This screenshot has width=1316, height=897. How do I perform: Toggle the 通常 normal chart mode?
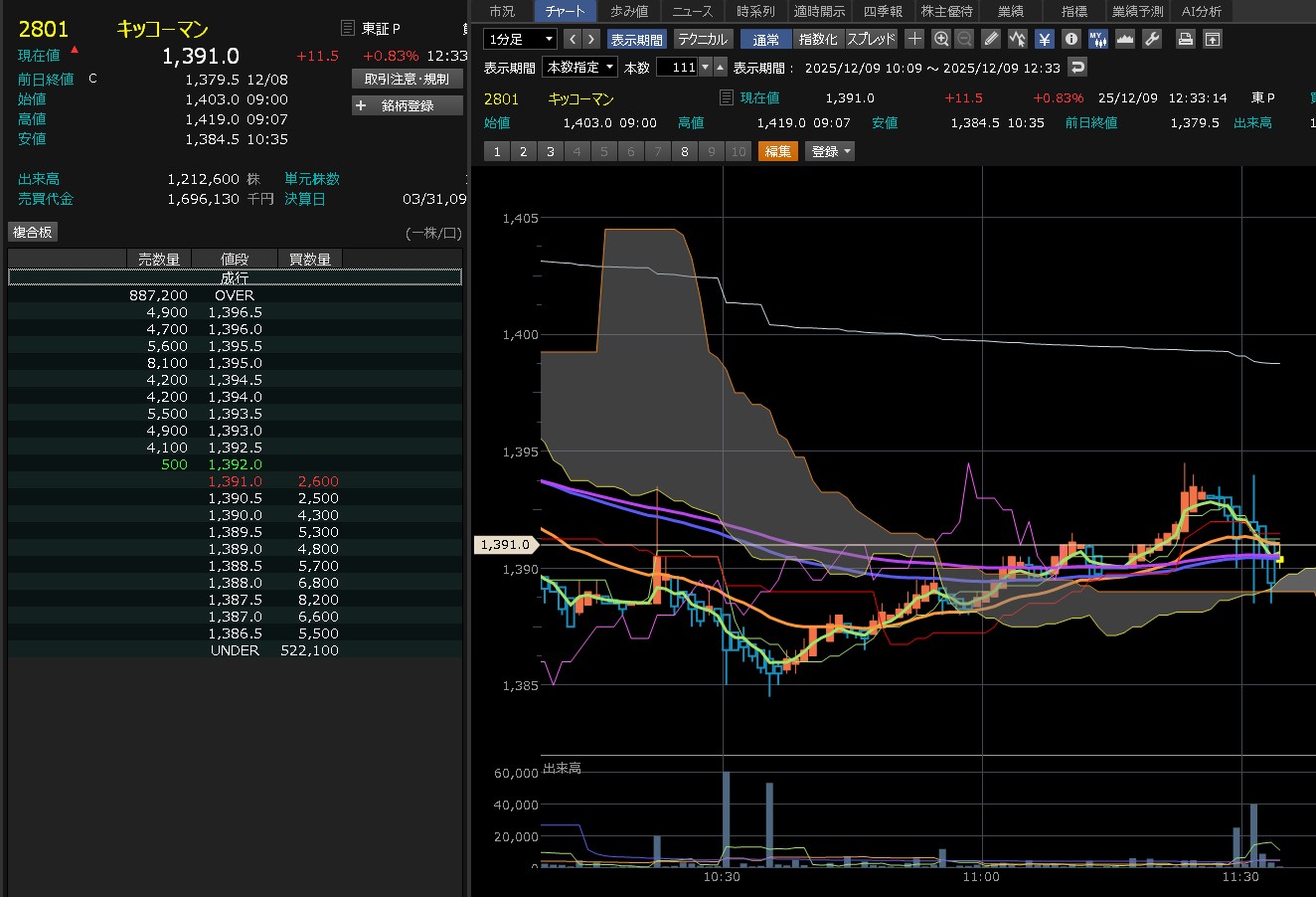(x=765, y=39)
